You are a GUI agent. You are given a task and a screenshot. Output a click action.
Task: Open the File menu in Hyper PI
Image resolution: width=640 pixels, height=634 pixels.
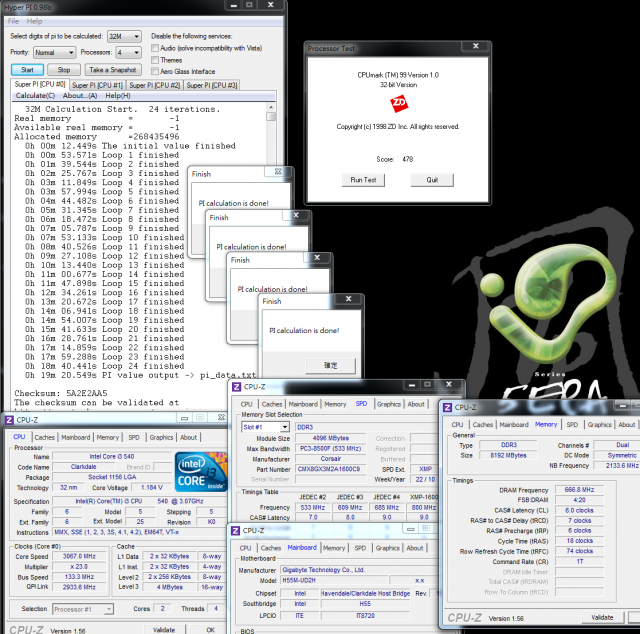click(13, 21)
